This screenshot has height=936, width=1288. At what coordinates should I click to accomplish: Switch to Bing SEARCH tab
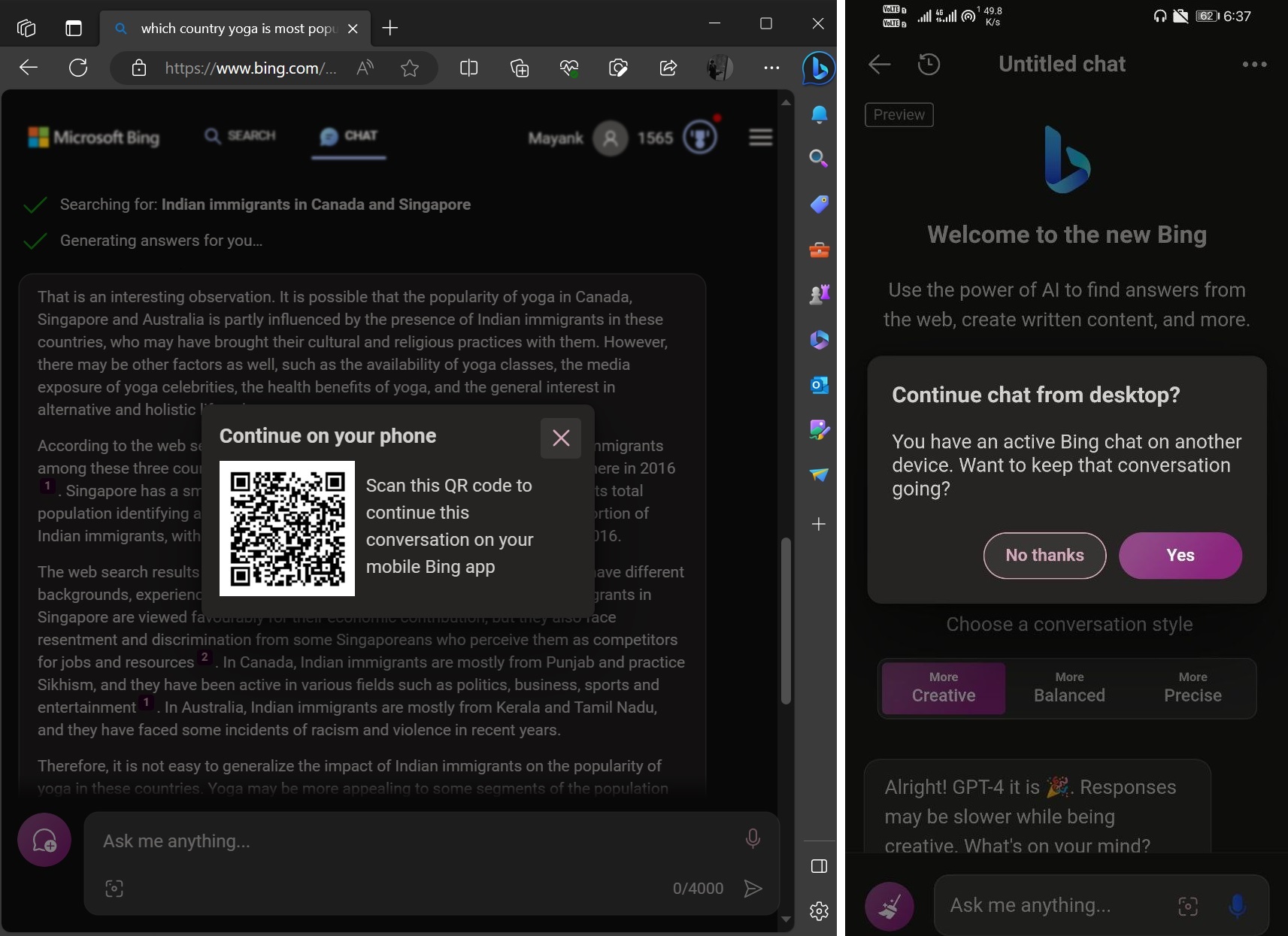click(240, 135)
